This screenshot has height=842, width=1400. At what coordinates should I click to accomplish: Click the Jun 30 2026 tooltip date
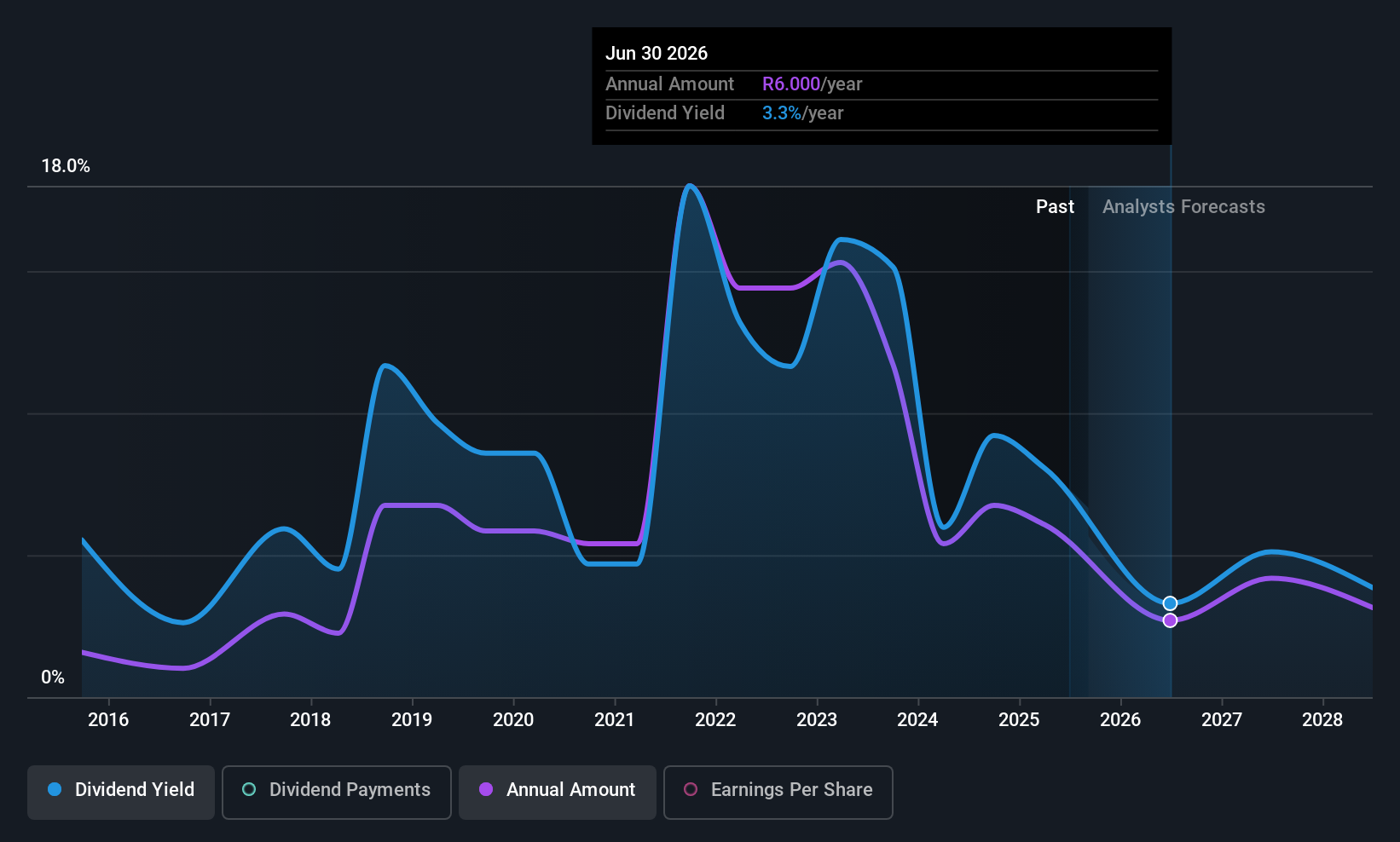click(657, 54)
